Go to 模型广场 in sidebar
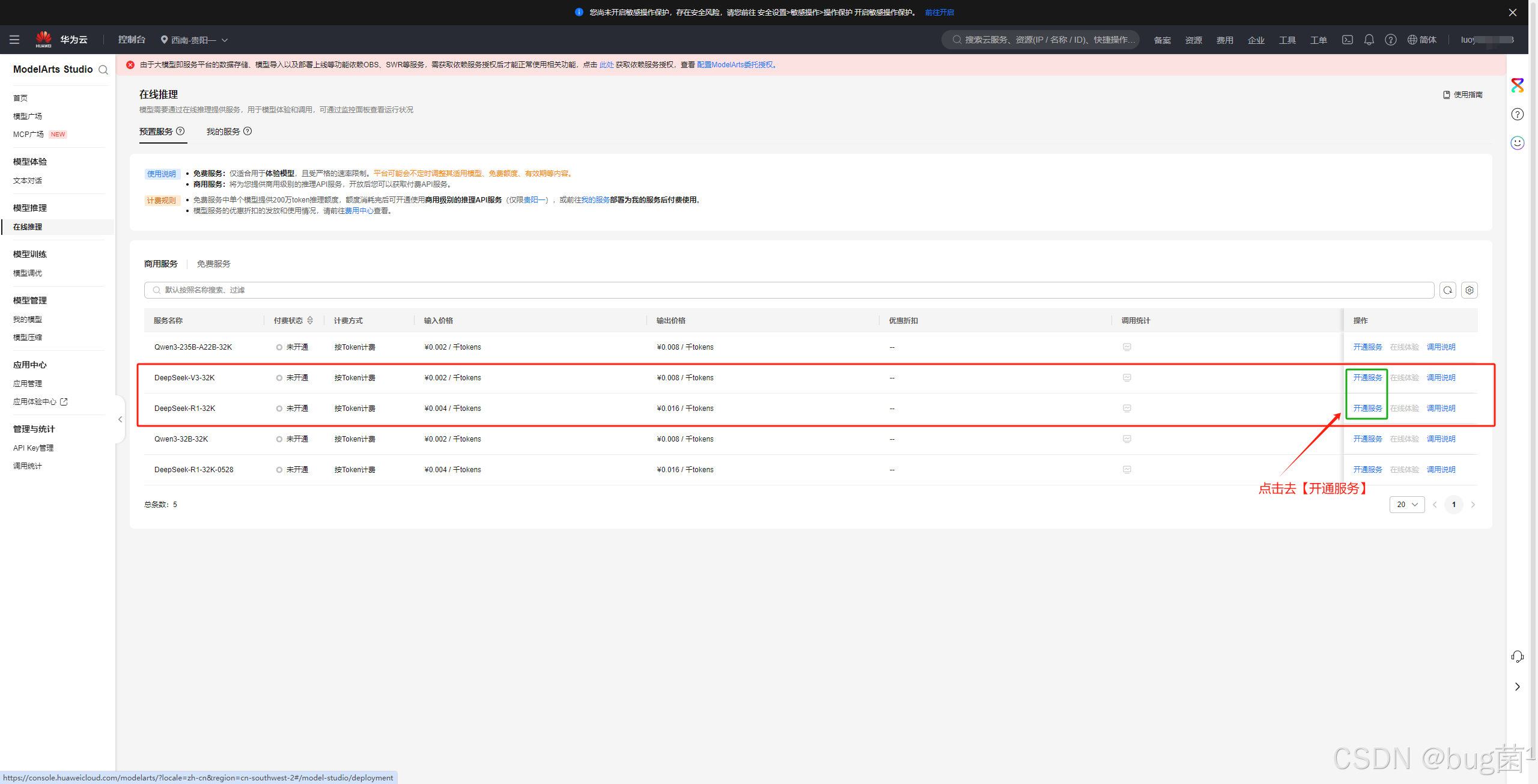This screenshot has width=1538, height=784. point(28,117)
